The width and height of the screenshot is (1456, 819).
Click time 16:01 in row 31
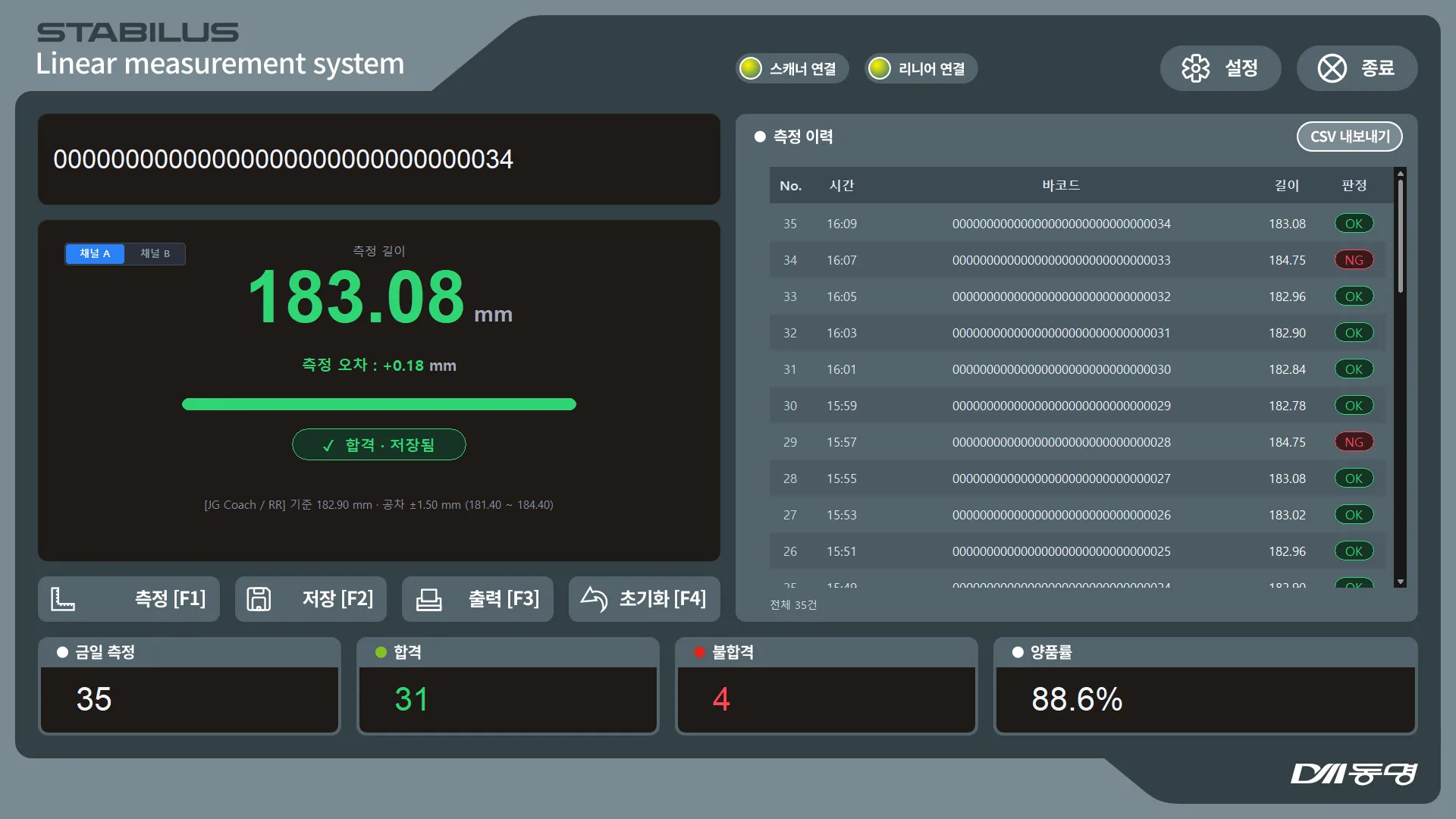[842, 369]
